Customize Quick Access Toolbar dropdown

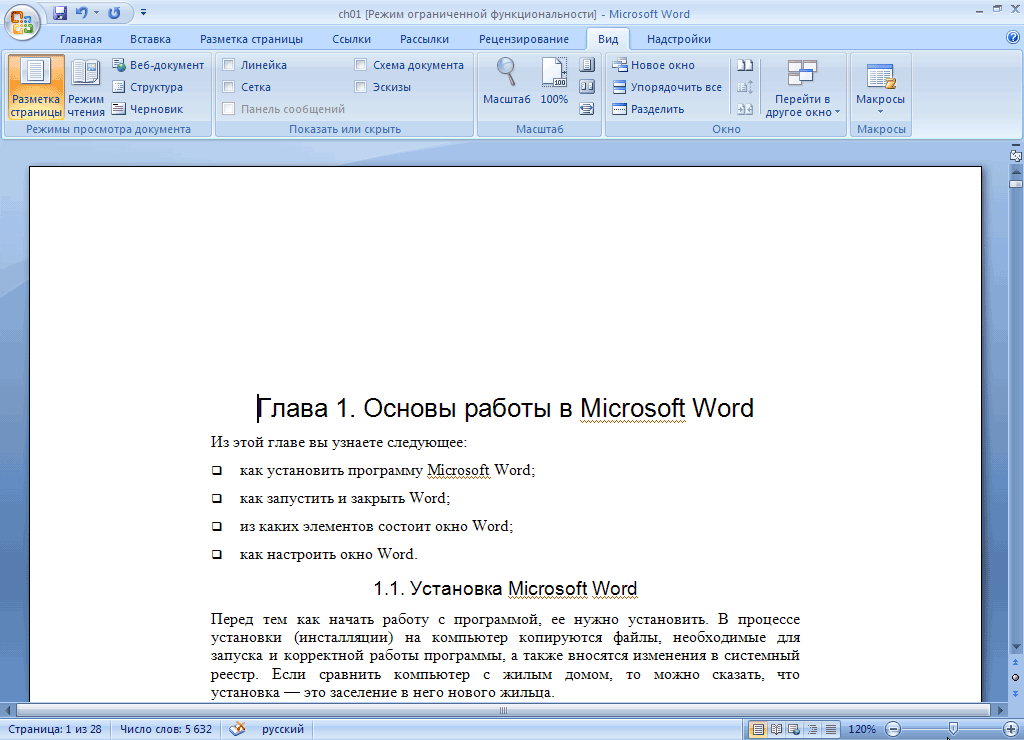(x=144, y=12)
